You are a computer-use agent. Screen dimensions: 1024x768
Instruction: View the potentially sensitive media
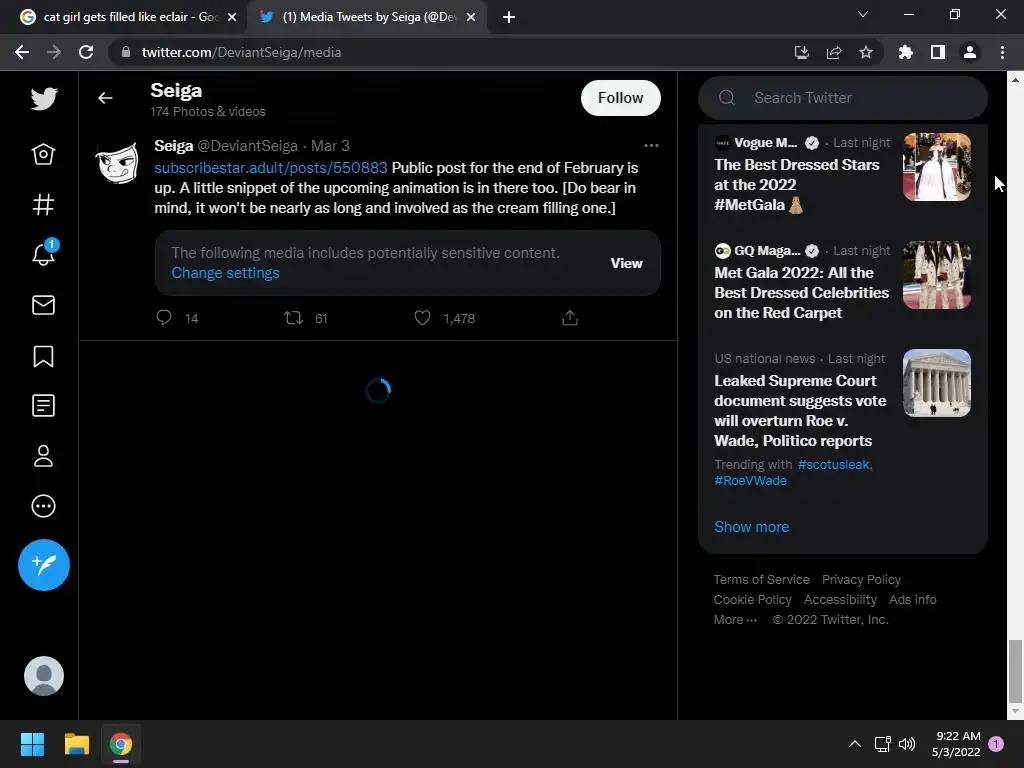[626, 263]
